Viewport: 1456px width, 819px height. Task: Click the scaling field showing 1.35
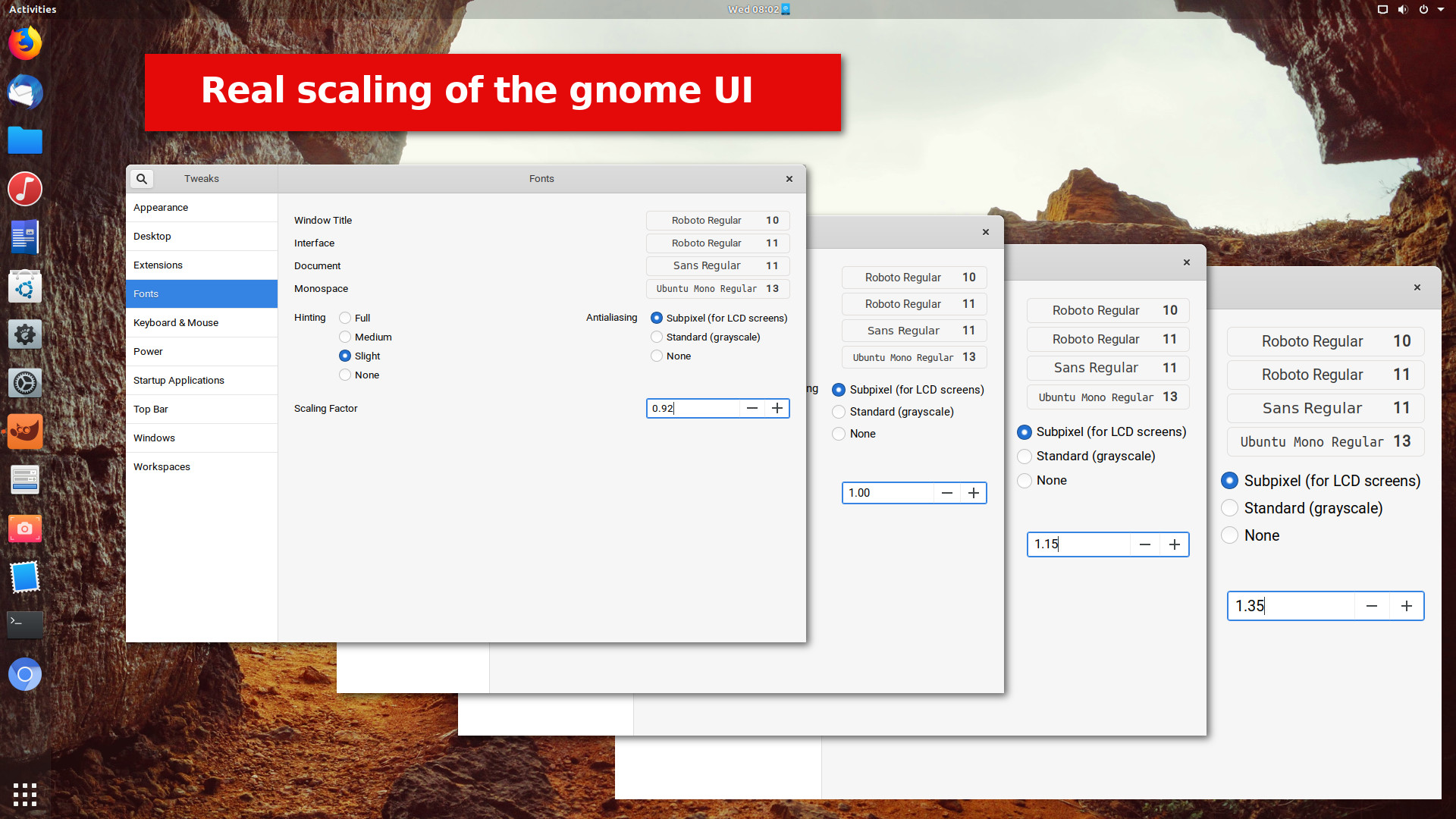[x=1291, y=606]
